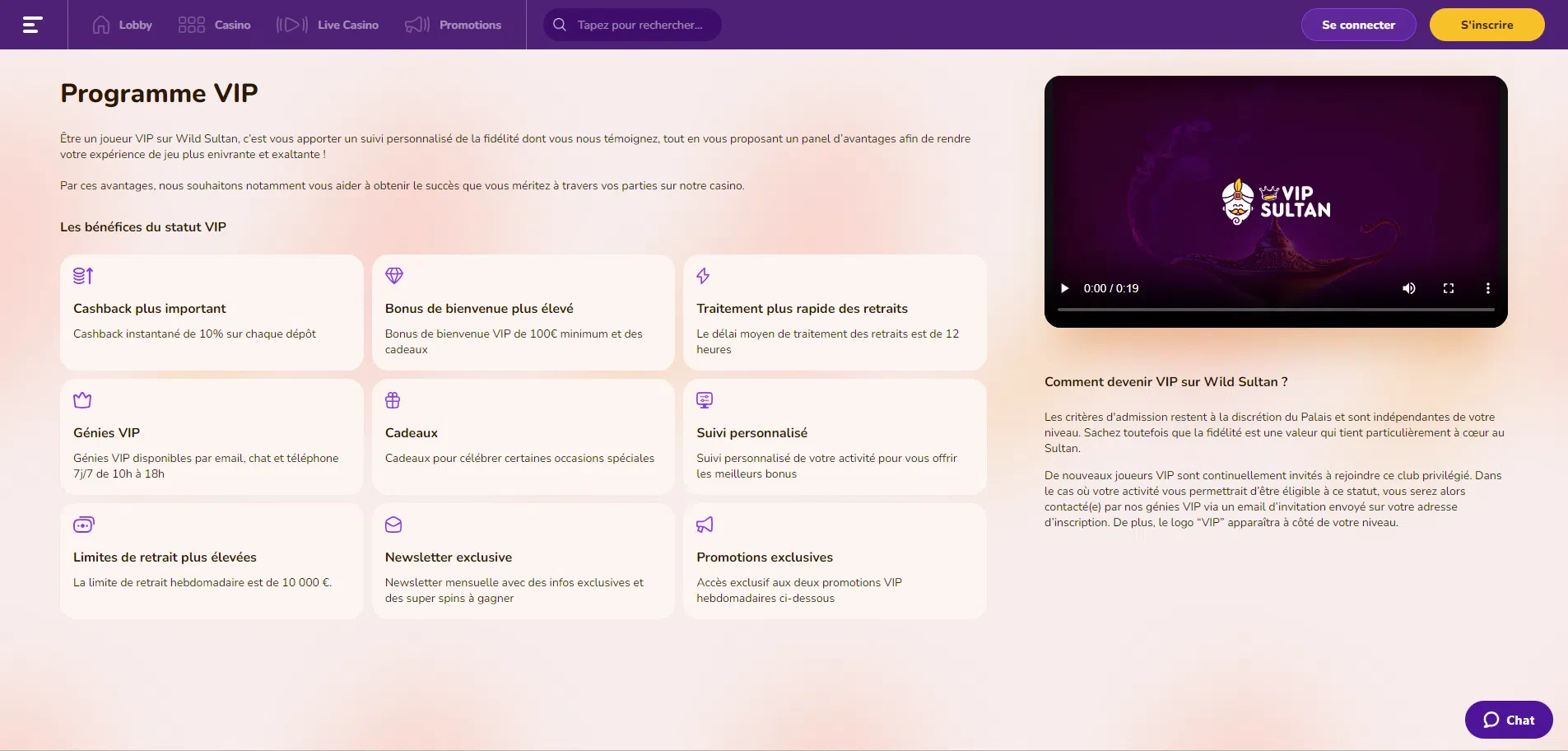Click the Promotions exclusives card title
Image resolution: width=1568 pixels, height=751 pixels.
click(765, 557)
